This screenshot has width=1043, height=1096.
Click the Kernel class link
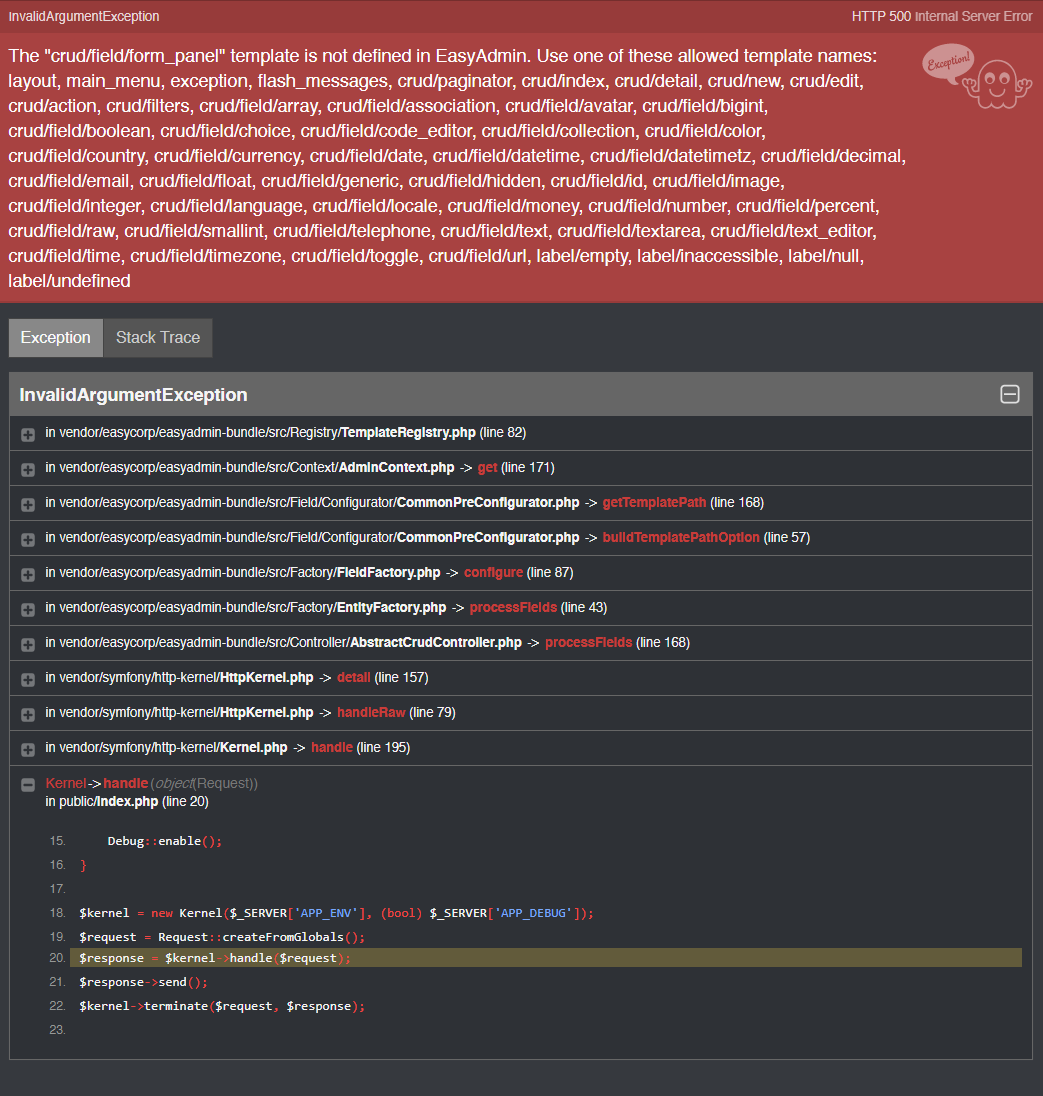[64, 783]
